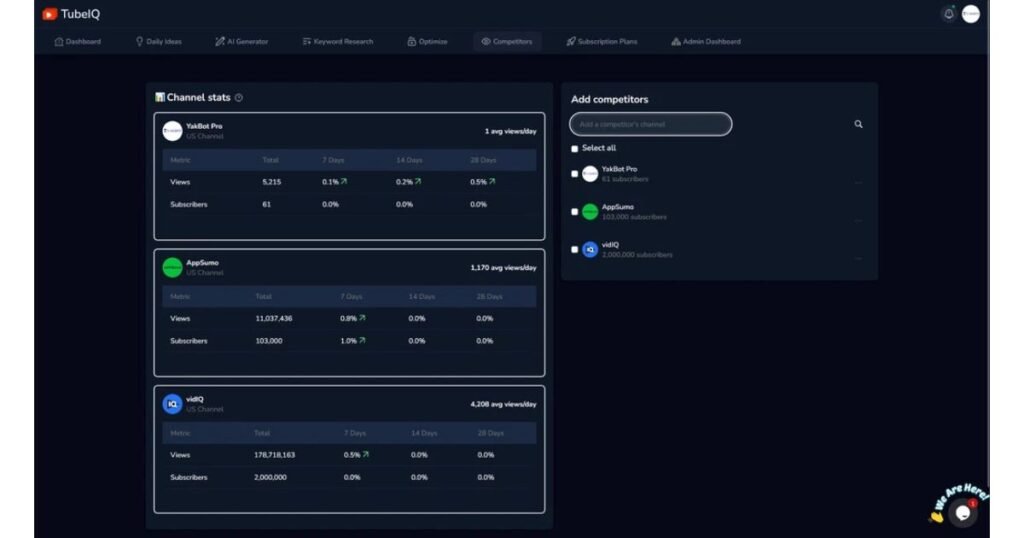This screenshot has height=538, width=1024.
Task: Click the 1,170 avg views/day label
Action: pyautogui.click(x=504, y=268)
